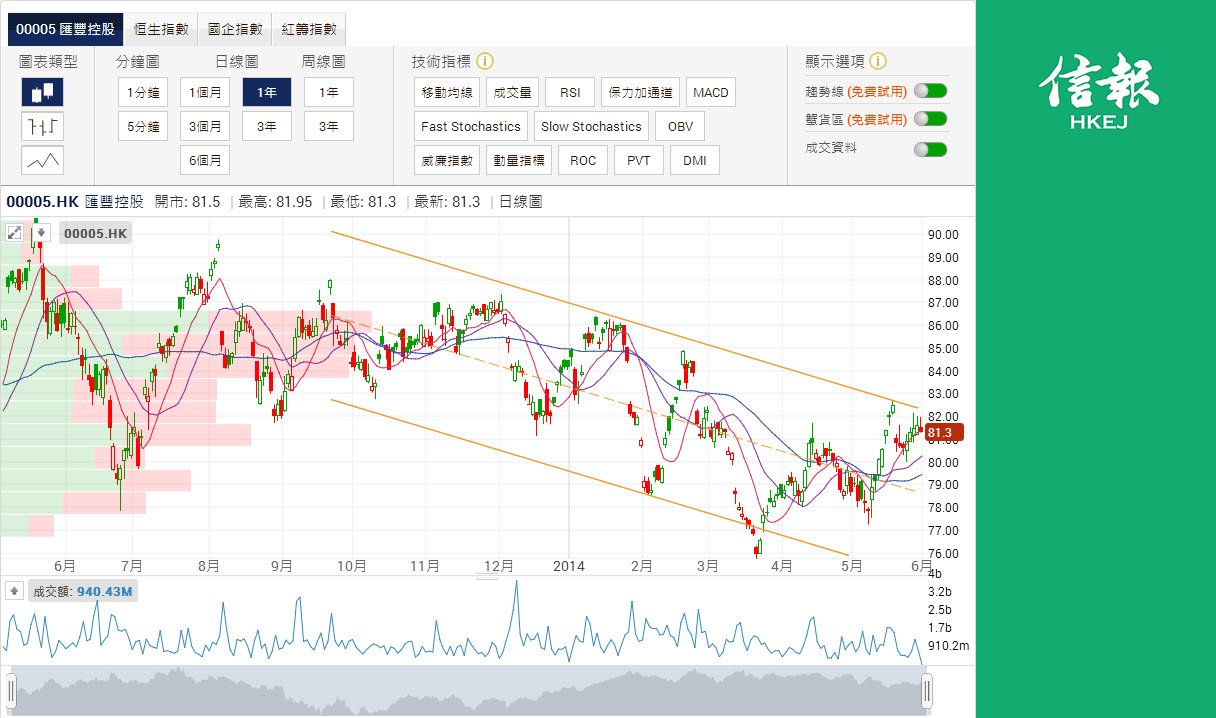1216x718 pixels.
Task: Add the MACD indicator
Action: tap(711, 93)
